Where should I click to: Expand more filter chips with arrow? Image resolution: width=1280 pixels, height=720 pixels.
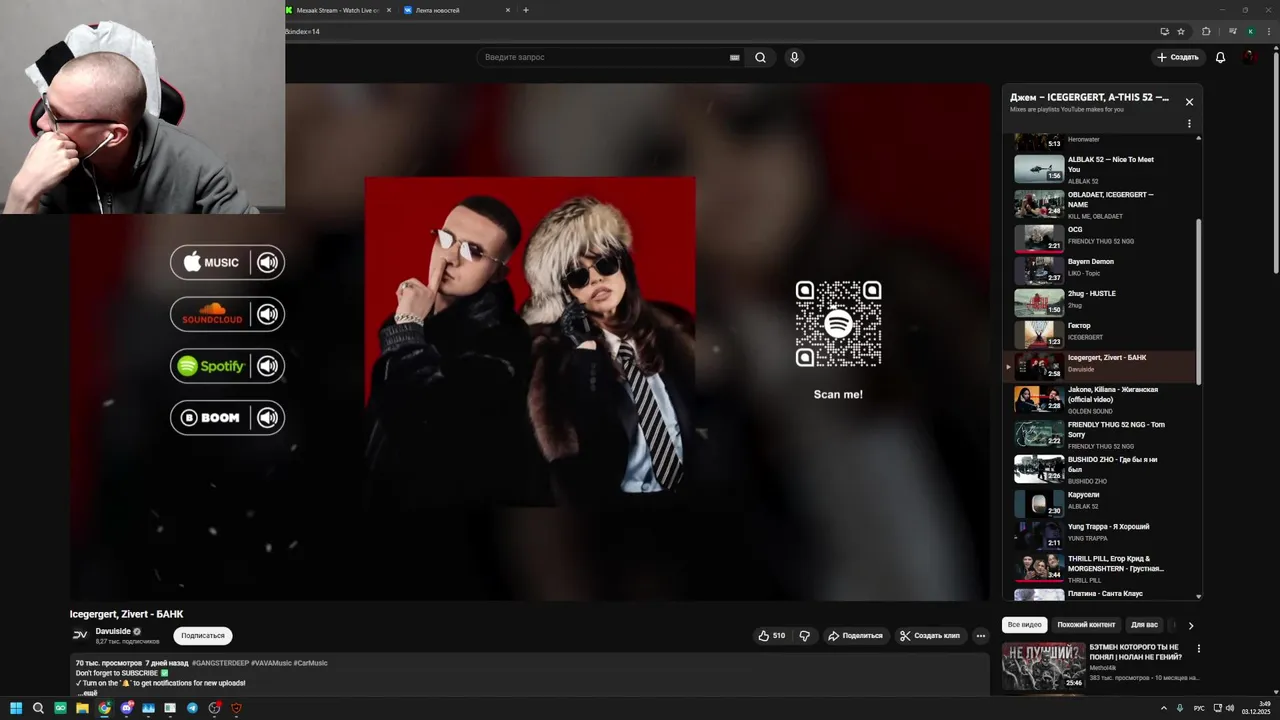click(1190, 625)
